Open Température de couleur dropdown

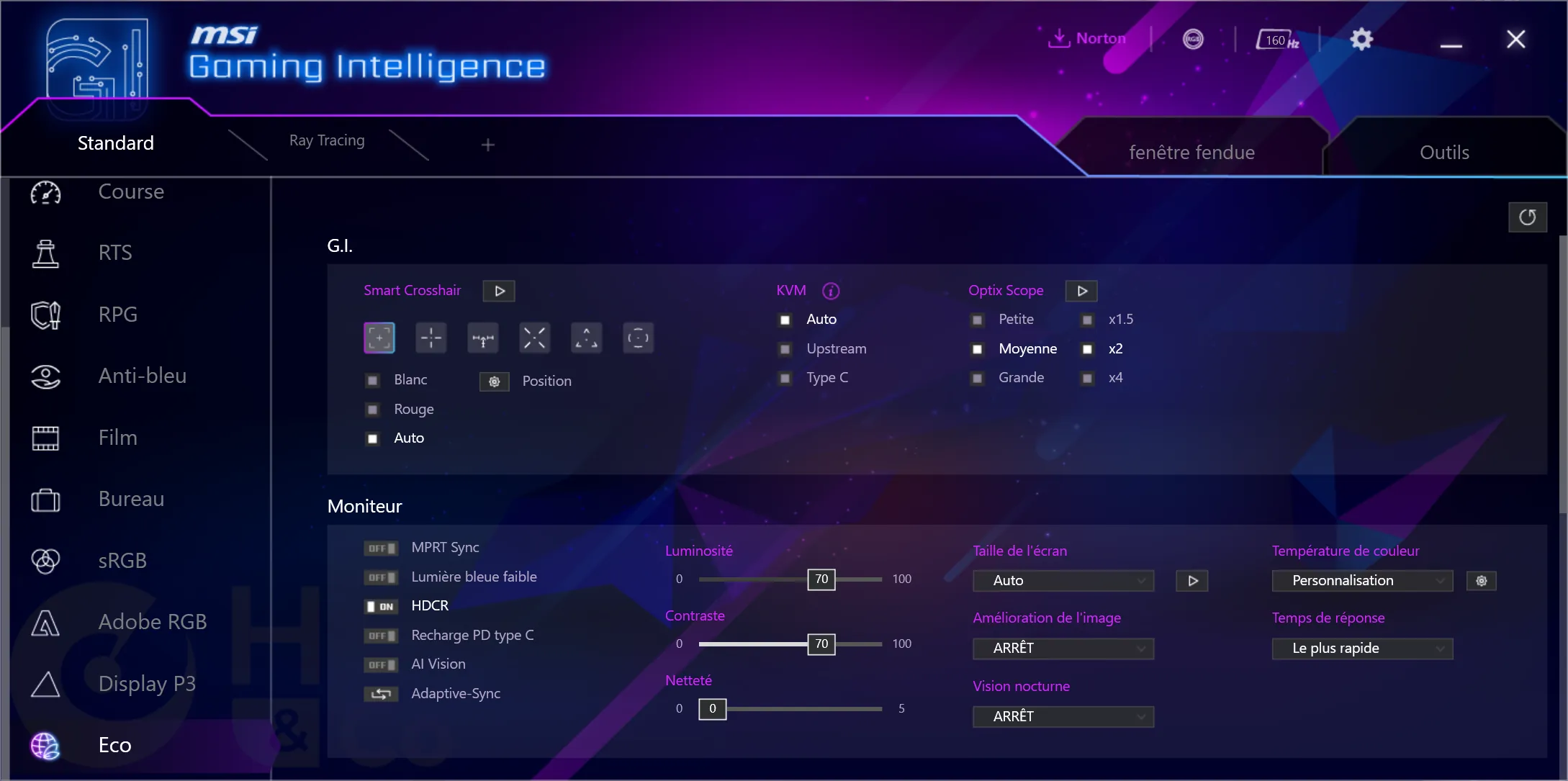[x=1362, y=581]
